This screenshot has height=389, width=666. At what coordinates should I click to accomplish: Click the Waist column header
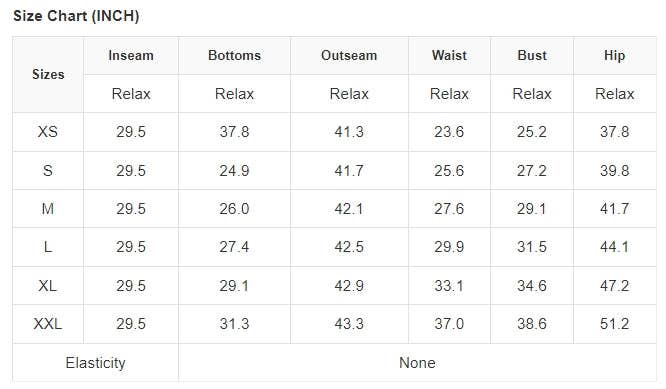[449, 55]
